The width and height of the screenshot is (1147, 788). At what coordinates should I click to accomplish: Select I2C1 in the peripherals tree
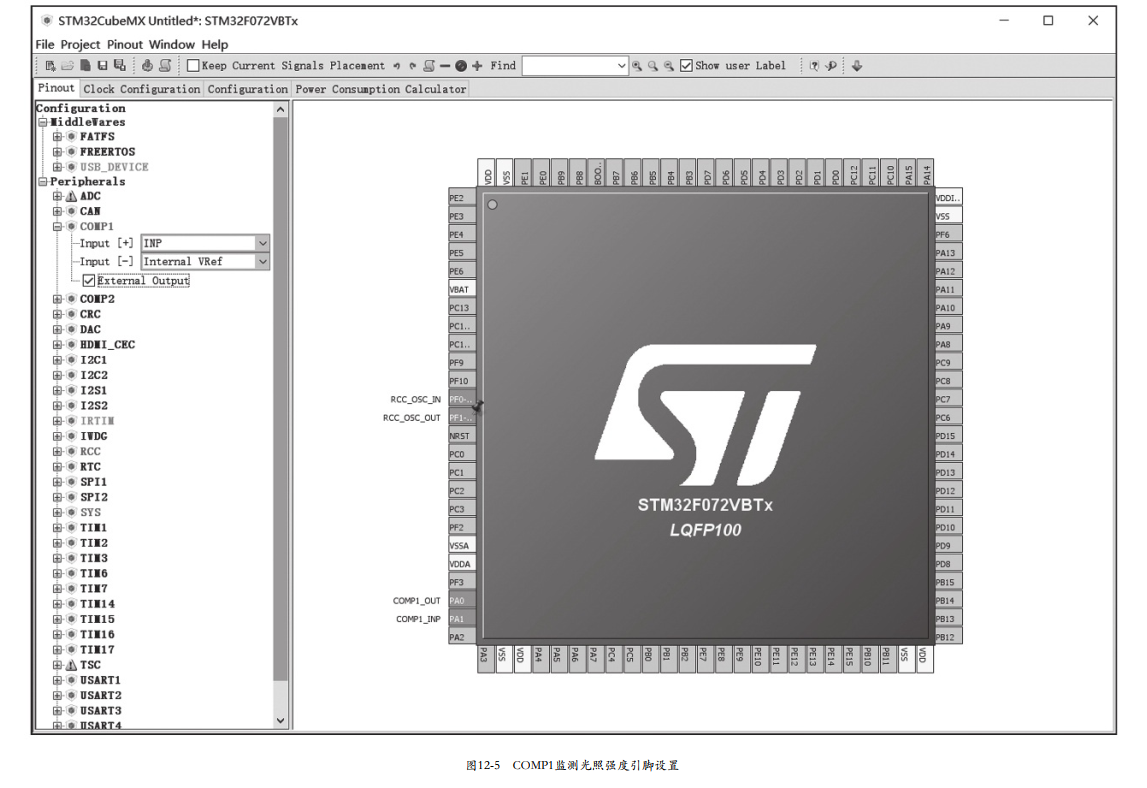tap(93, 360)
